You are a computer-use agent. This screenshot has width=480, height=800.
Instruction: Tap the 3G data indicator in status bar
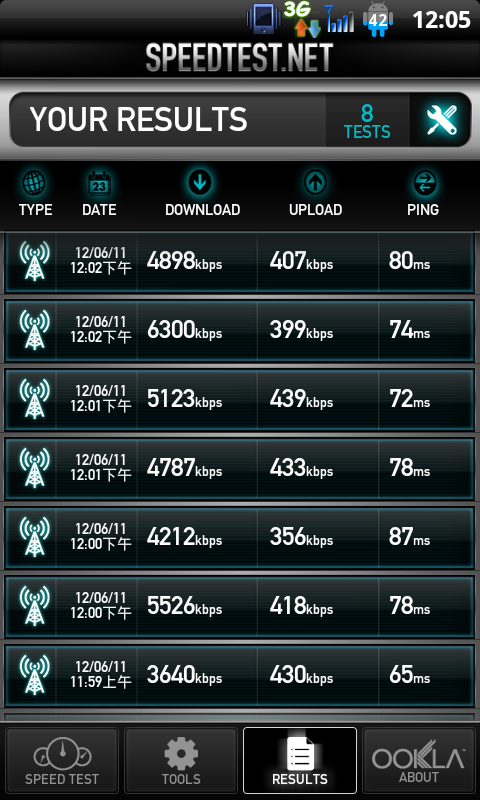301,19
